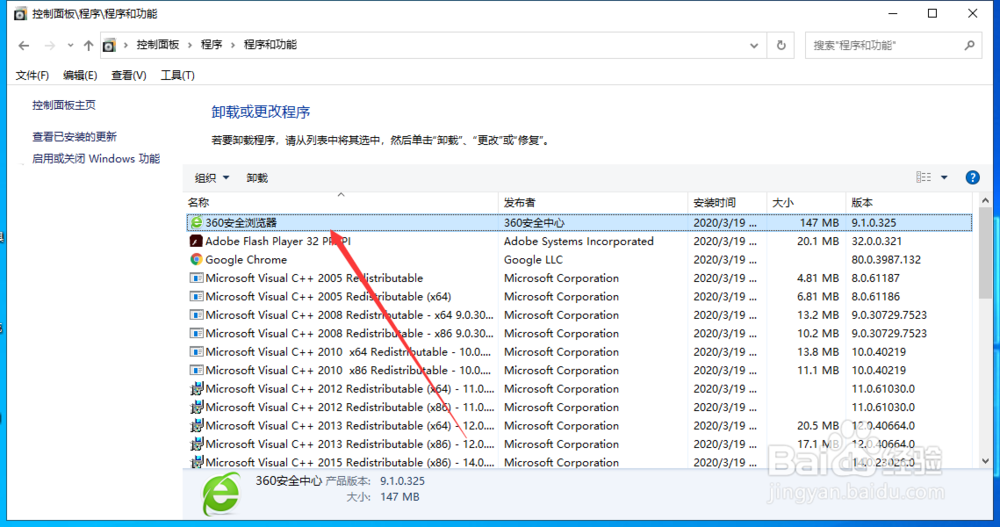Click the Visual C++ 2008 x64 9.0.30 icon
The width and height of the screenshot is (1000, 527).
(196, 315)
